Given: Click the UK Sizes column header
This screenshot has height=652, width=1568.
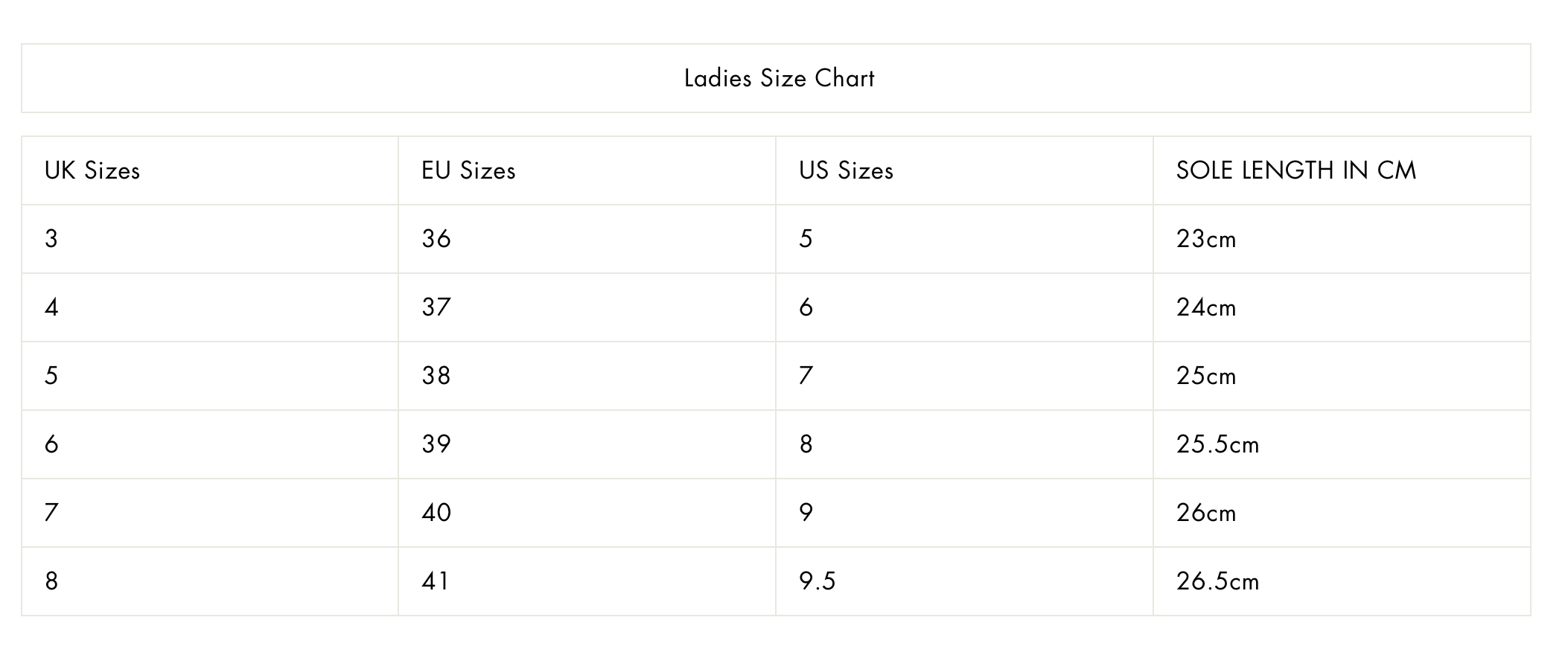Looking at the screenshot, I should [x=92, y=170].
